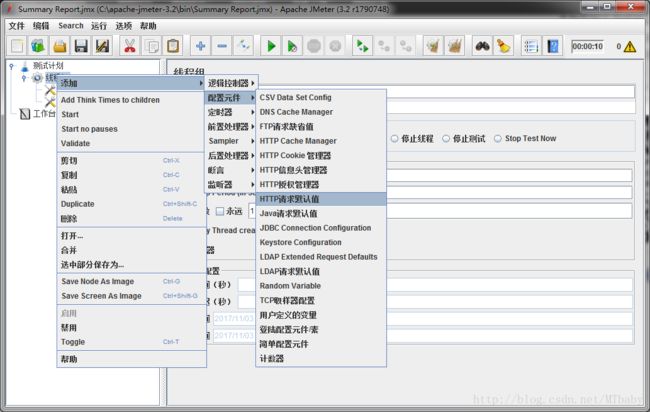
Task: Click the Copy toolbar icon
Action: [x=151, y=46]
